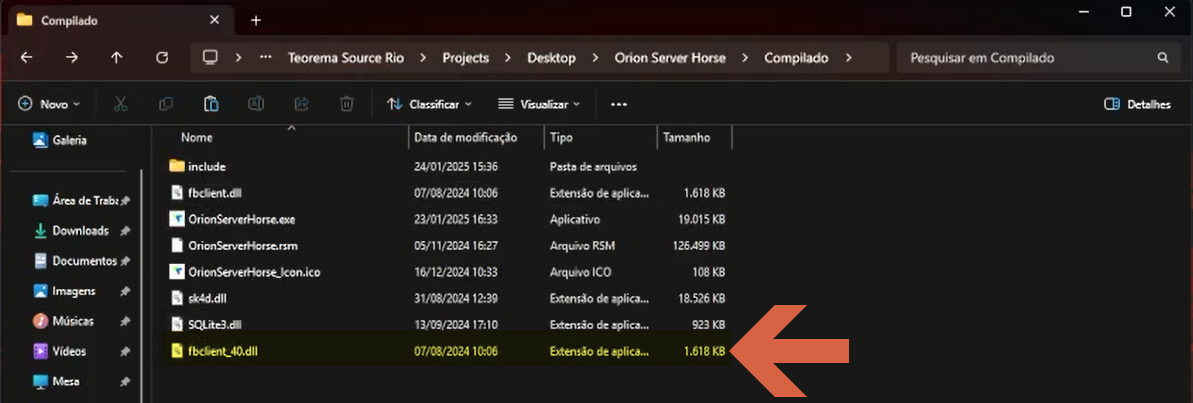Jump to Teorema Source Rio breadcrumb

(345, 58)
